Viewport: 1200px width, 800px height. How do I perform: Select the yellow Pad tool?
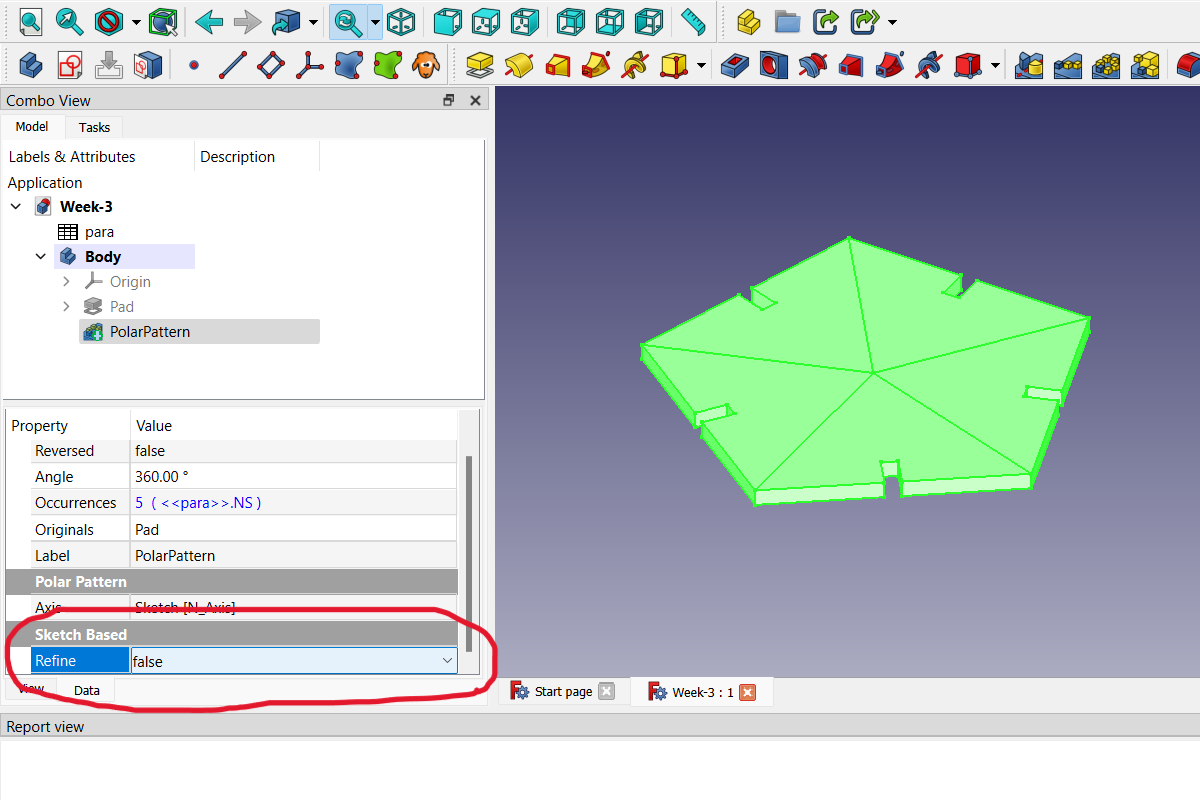(481, 66)
